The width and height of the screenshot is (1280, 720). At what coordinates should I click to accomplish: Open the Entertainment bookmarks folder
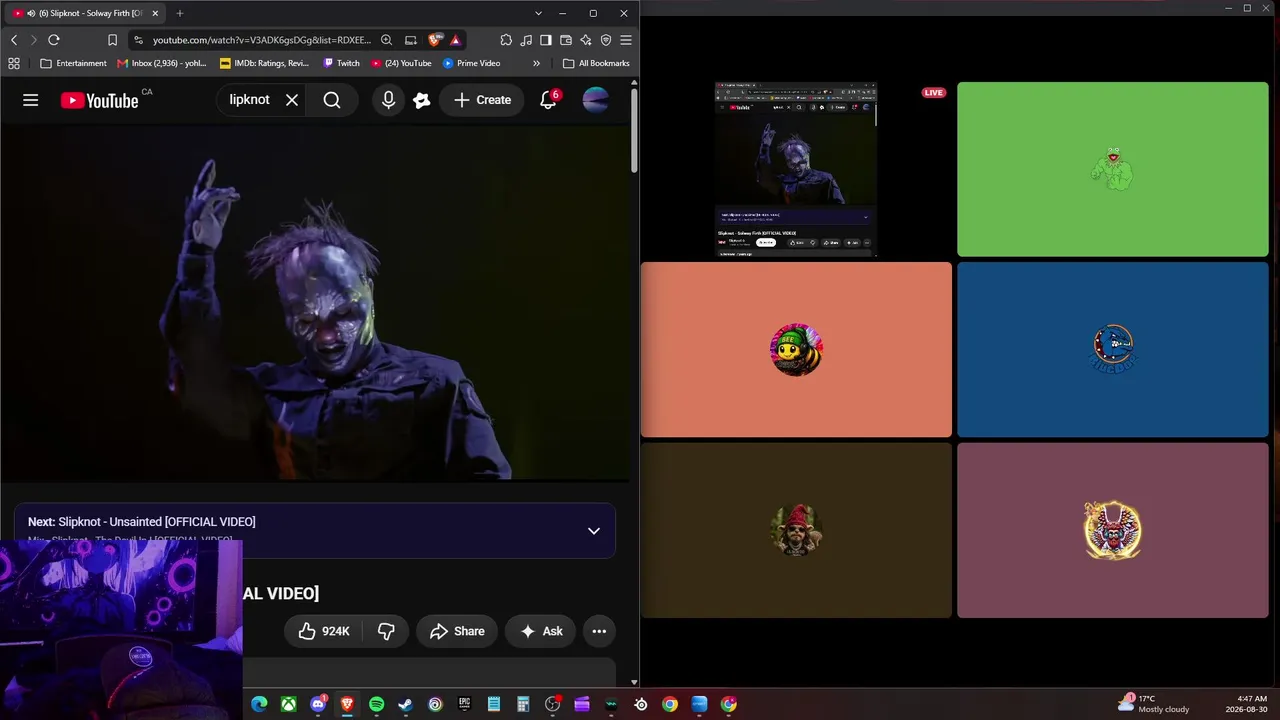(73, 63)
